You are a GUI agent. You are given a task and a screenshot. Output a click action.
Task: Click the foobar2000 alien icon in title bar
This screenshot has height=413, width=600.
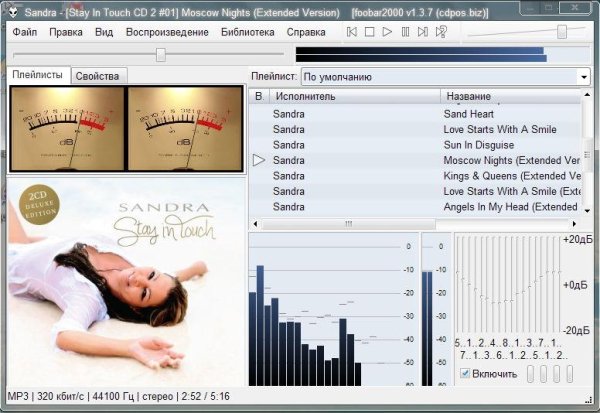pyautogui.click(x=13, y=12)
